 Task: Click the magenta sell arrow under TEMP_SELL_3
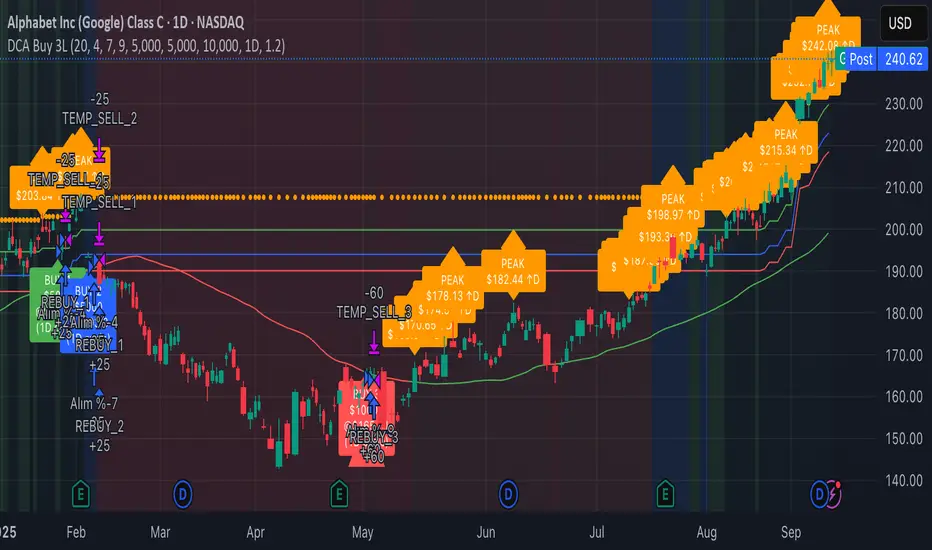[x=373, y=344]
